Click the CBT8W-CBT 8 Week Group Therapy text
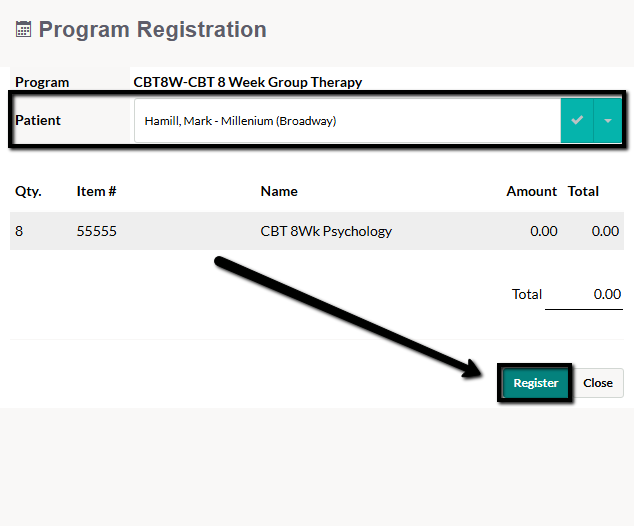Viewport: 634px width, 526px height. tap(248, 82)
